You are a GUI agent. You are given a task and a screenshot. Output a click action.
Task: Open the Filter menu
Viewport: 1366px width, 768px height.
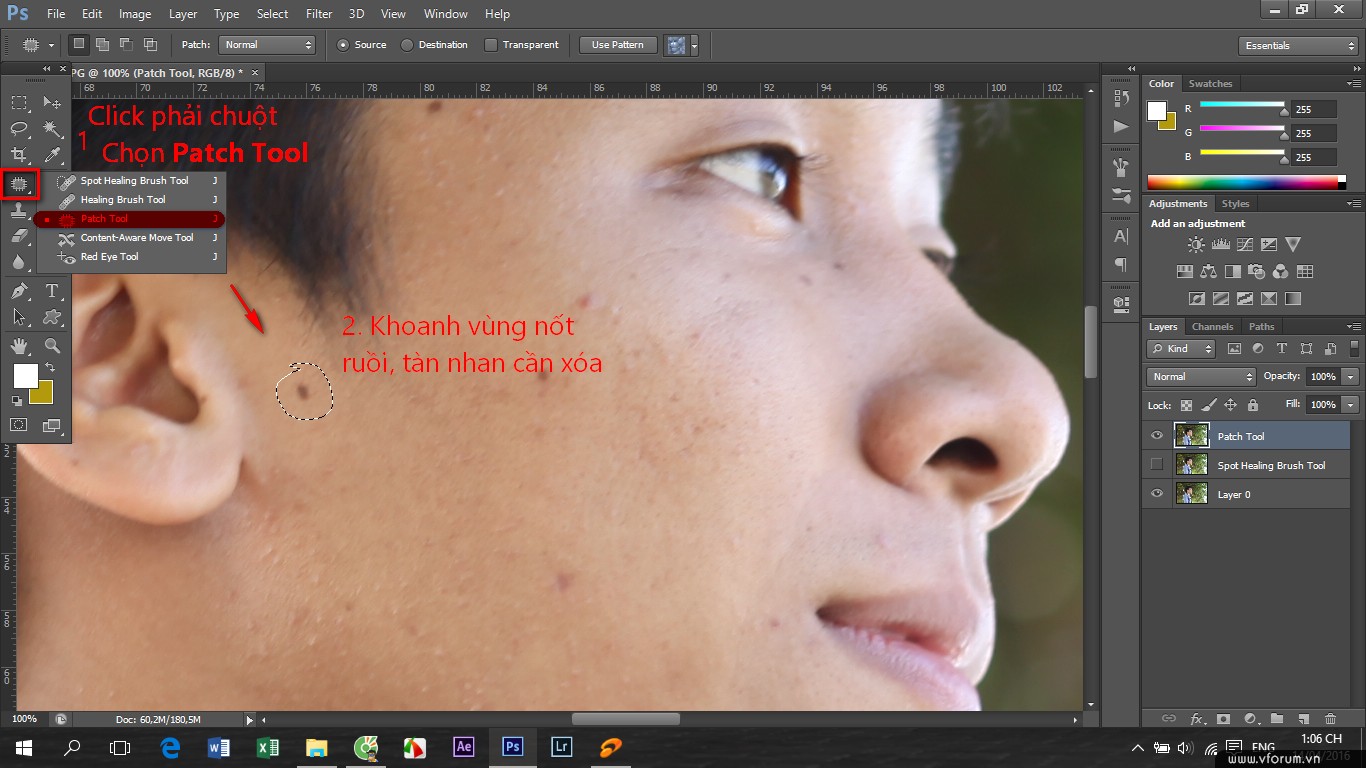tap(319, 14)
